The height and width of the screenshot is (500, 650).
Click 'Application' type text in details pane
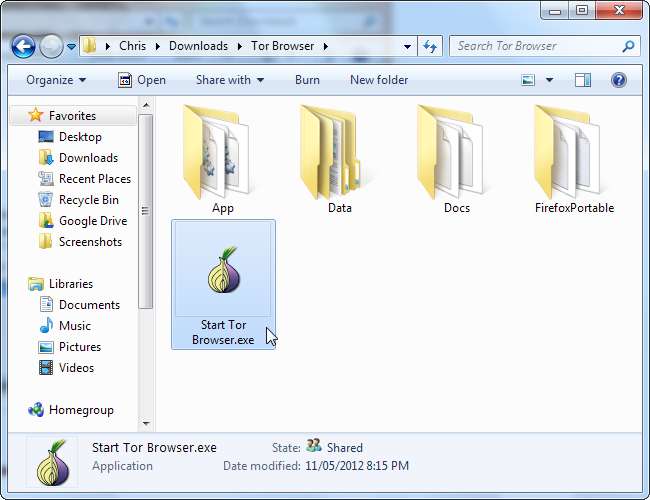click(122, 466)
